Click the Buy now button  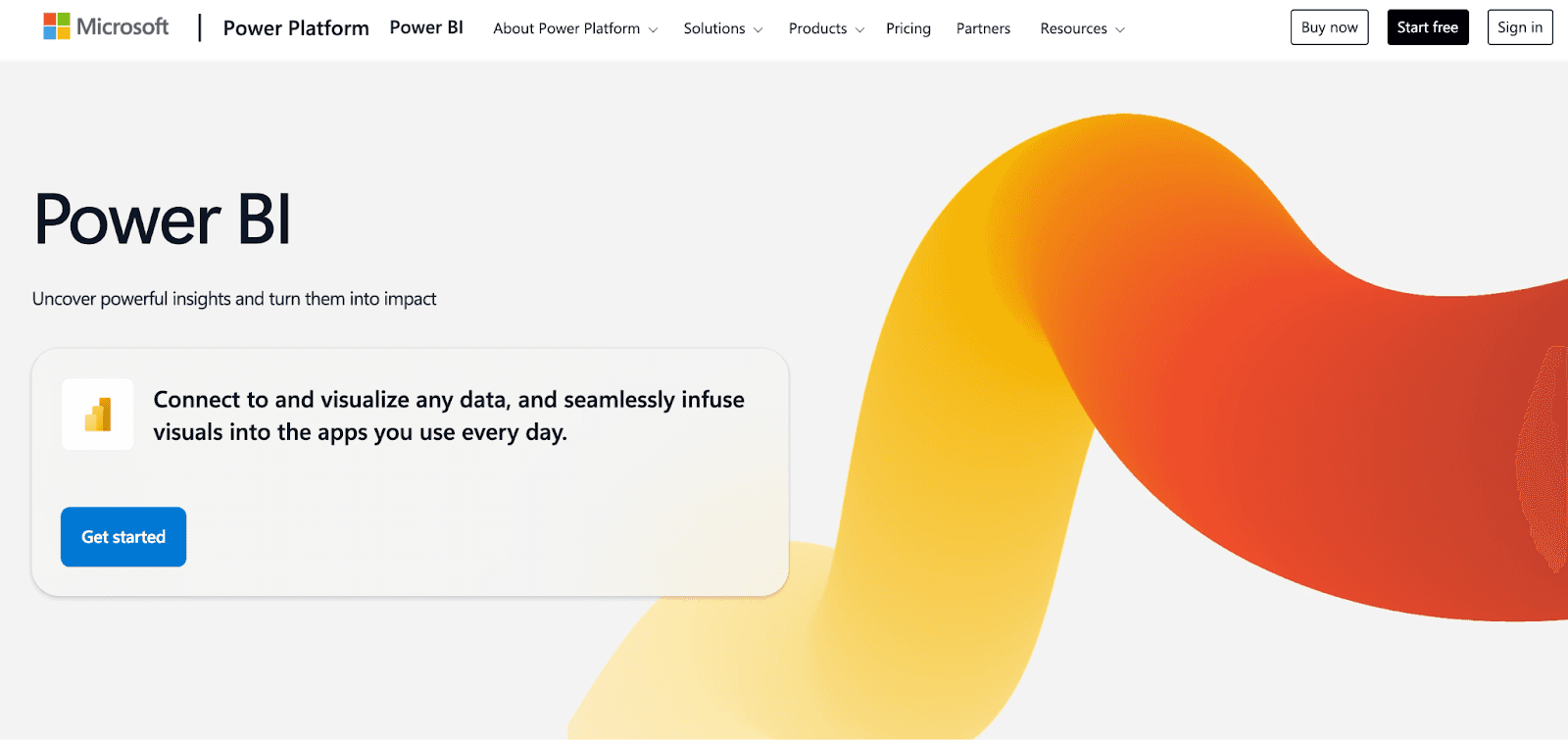(x=1330, y=27)
